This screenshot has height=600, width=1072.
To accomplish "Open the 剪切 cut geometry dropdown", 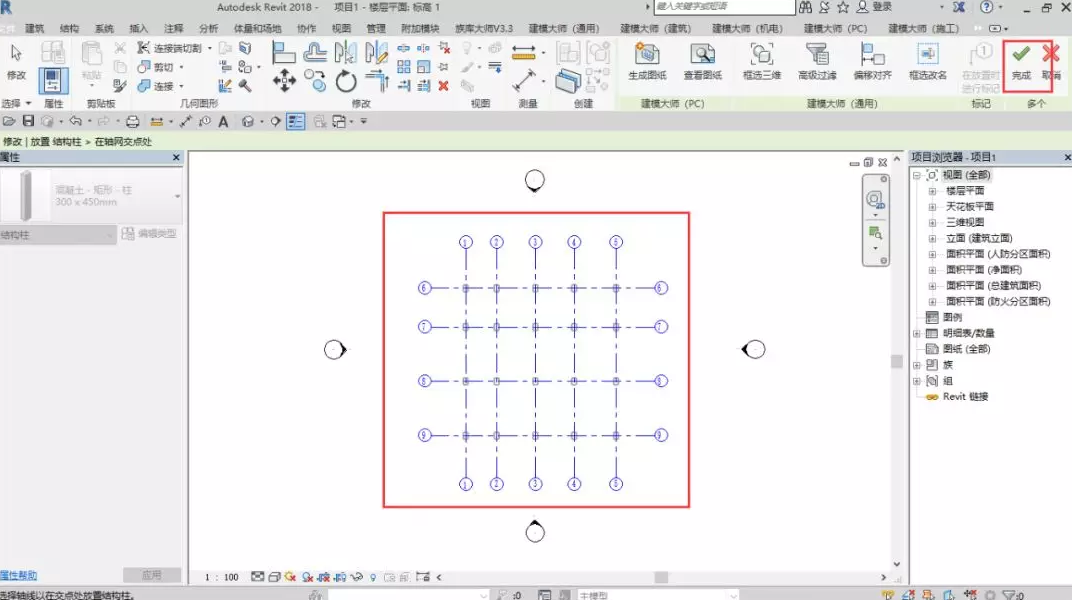I will tap(181, 67).
